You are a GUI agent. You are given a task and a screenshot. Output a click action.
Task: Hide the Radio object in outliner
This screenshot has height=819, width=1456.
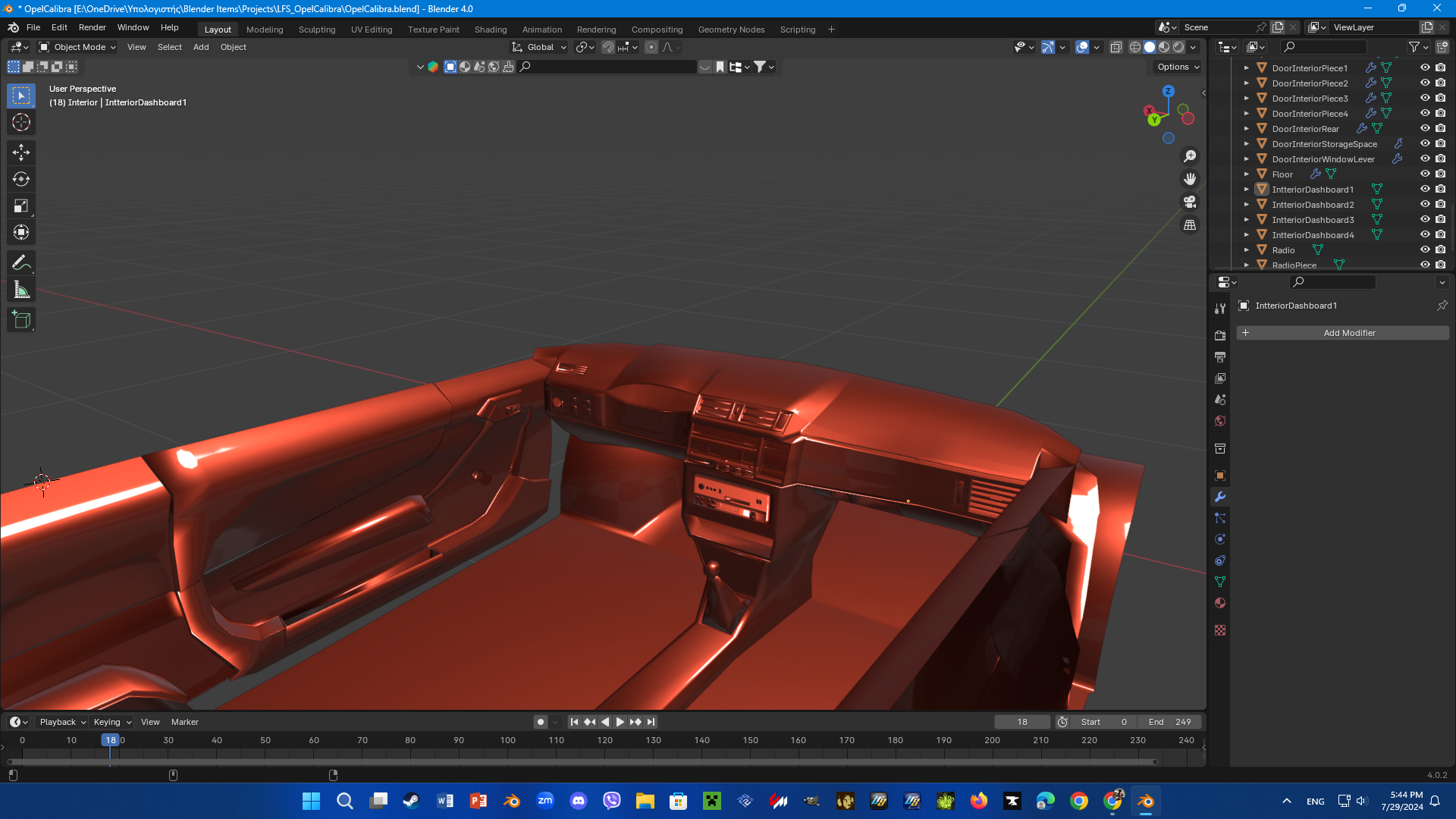pyautogui.click(x=1425, y=249)
